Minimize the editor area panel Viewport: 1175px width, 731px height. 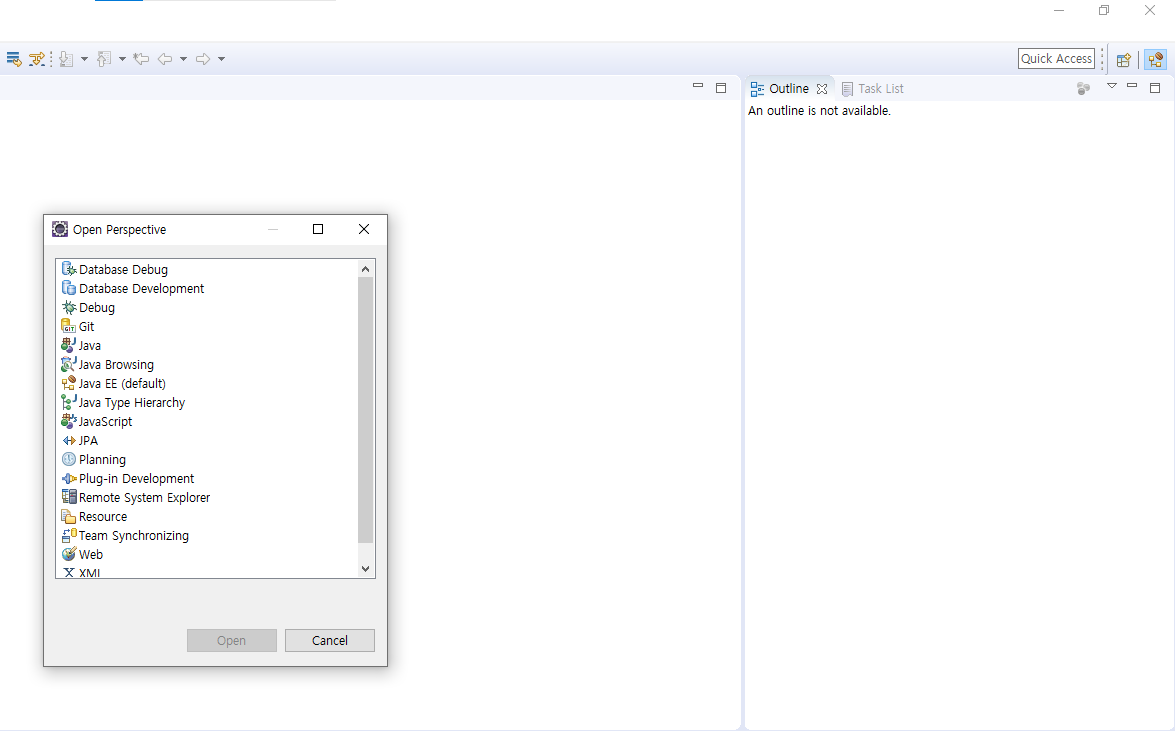click(698, 86)
